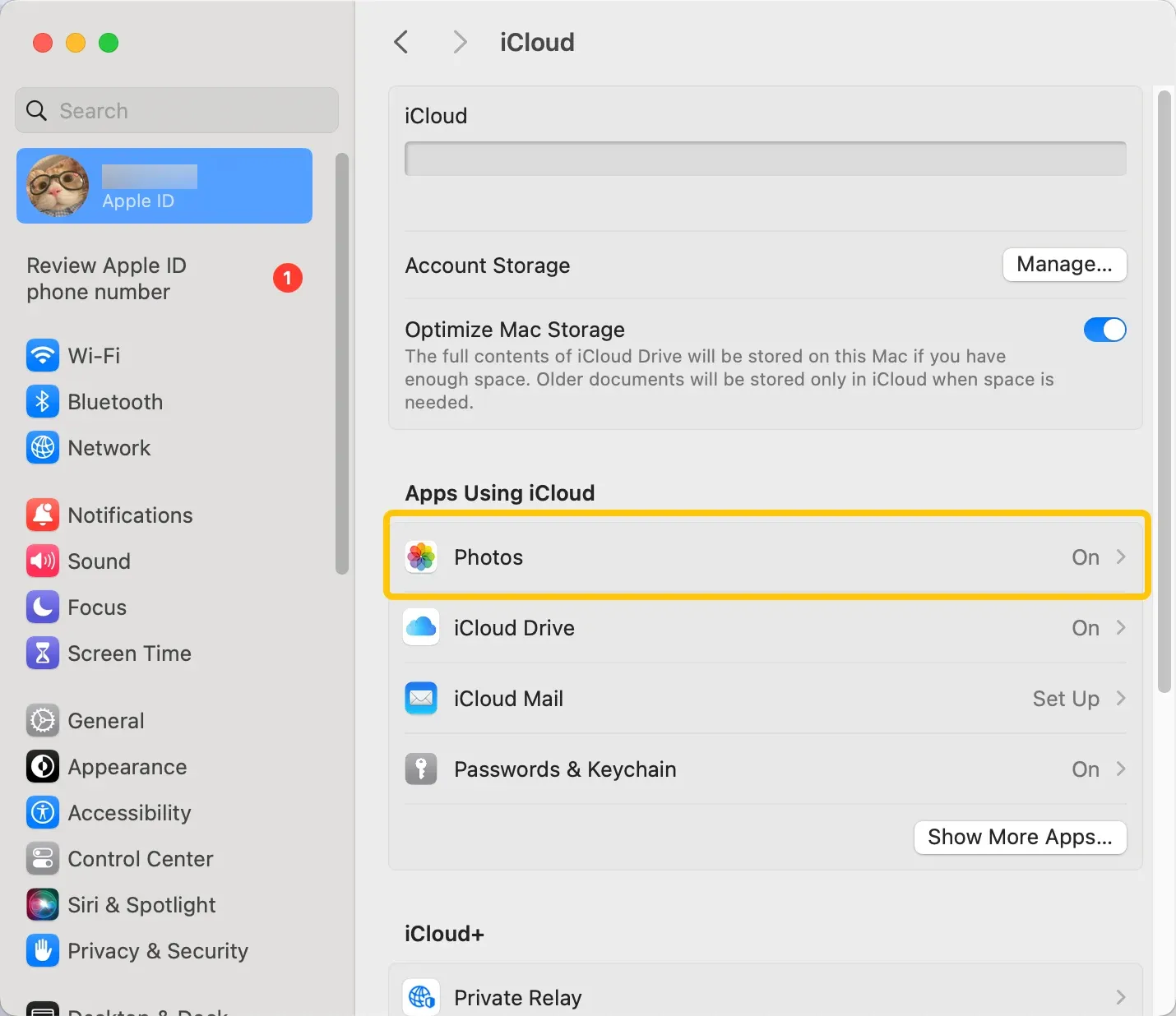Click the iCloud storage usage bar

[x=766, y=159]
